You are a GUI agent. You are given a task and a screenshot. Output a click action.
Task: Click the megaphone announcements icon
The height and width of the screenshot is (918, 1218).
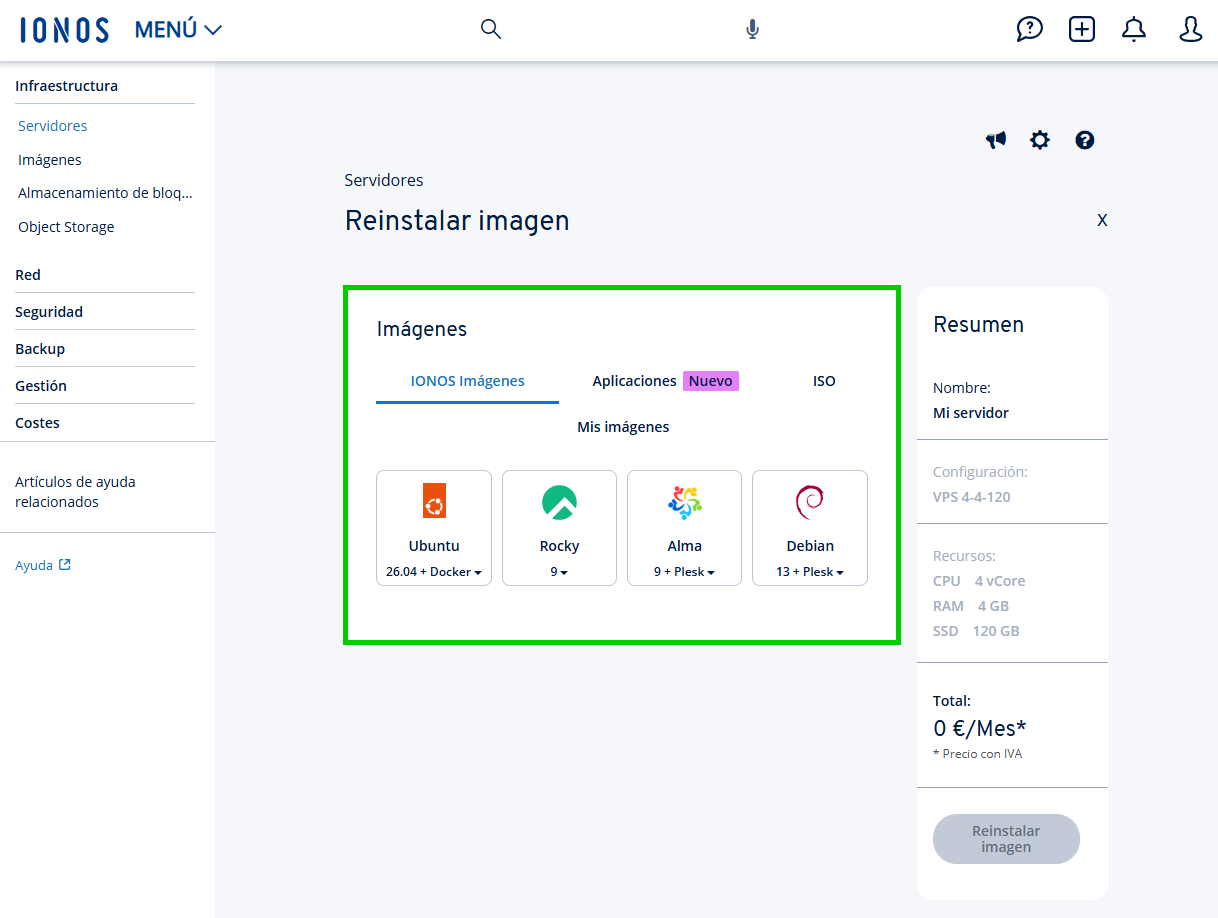coord(996,140)
